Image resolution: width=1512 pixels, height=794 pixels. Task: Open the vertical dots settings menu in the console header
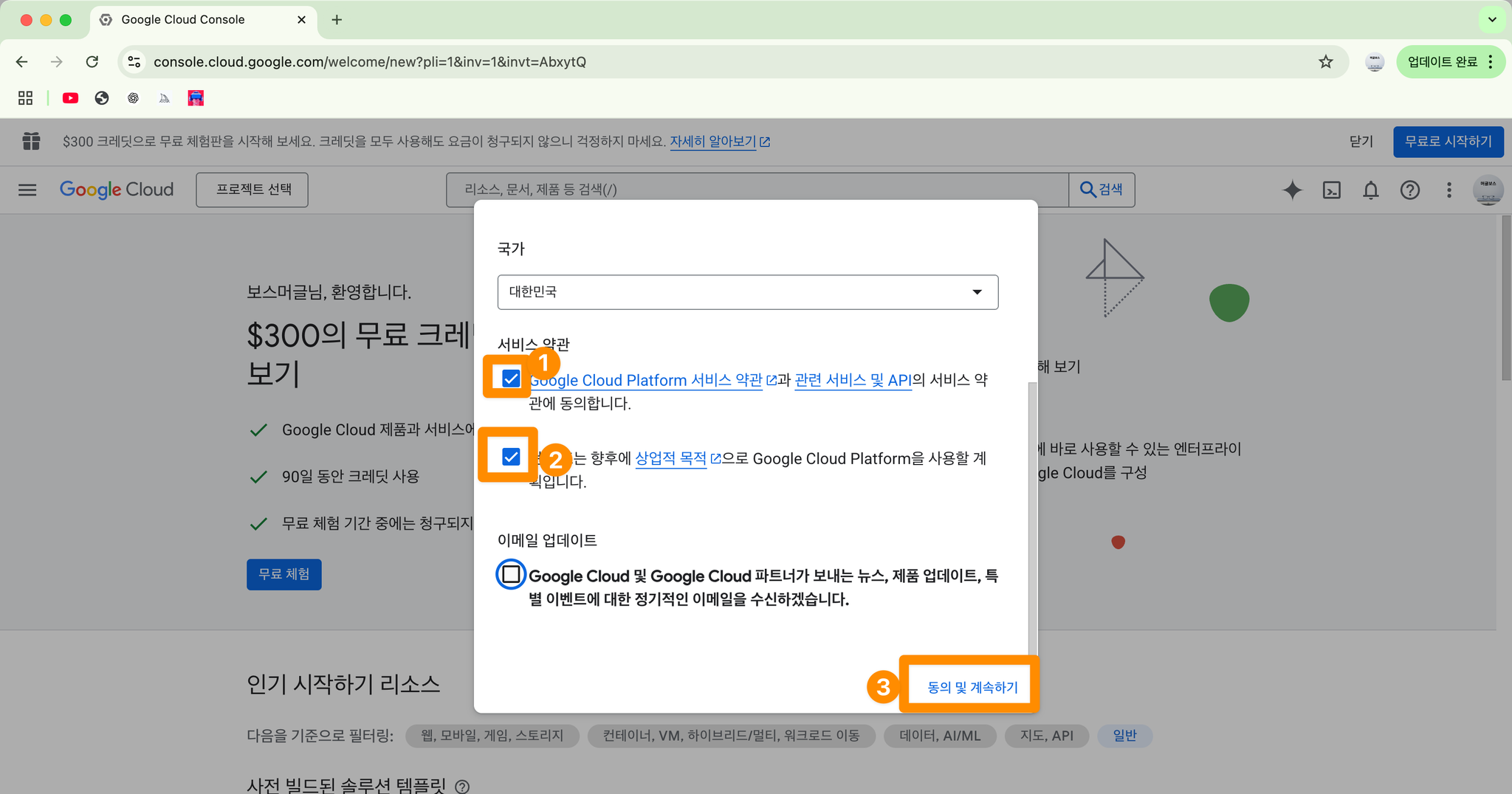pos(1449,190)
